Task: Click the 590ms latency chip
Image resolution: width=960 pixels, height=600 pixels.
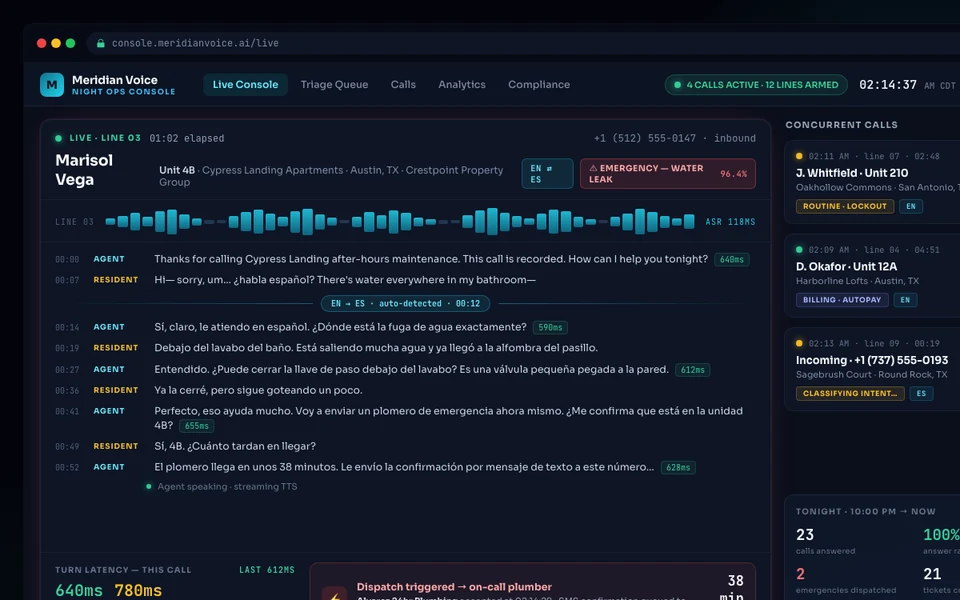Action: point(550,328)
